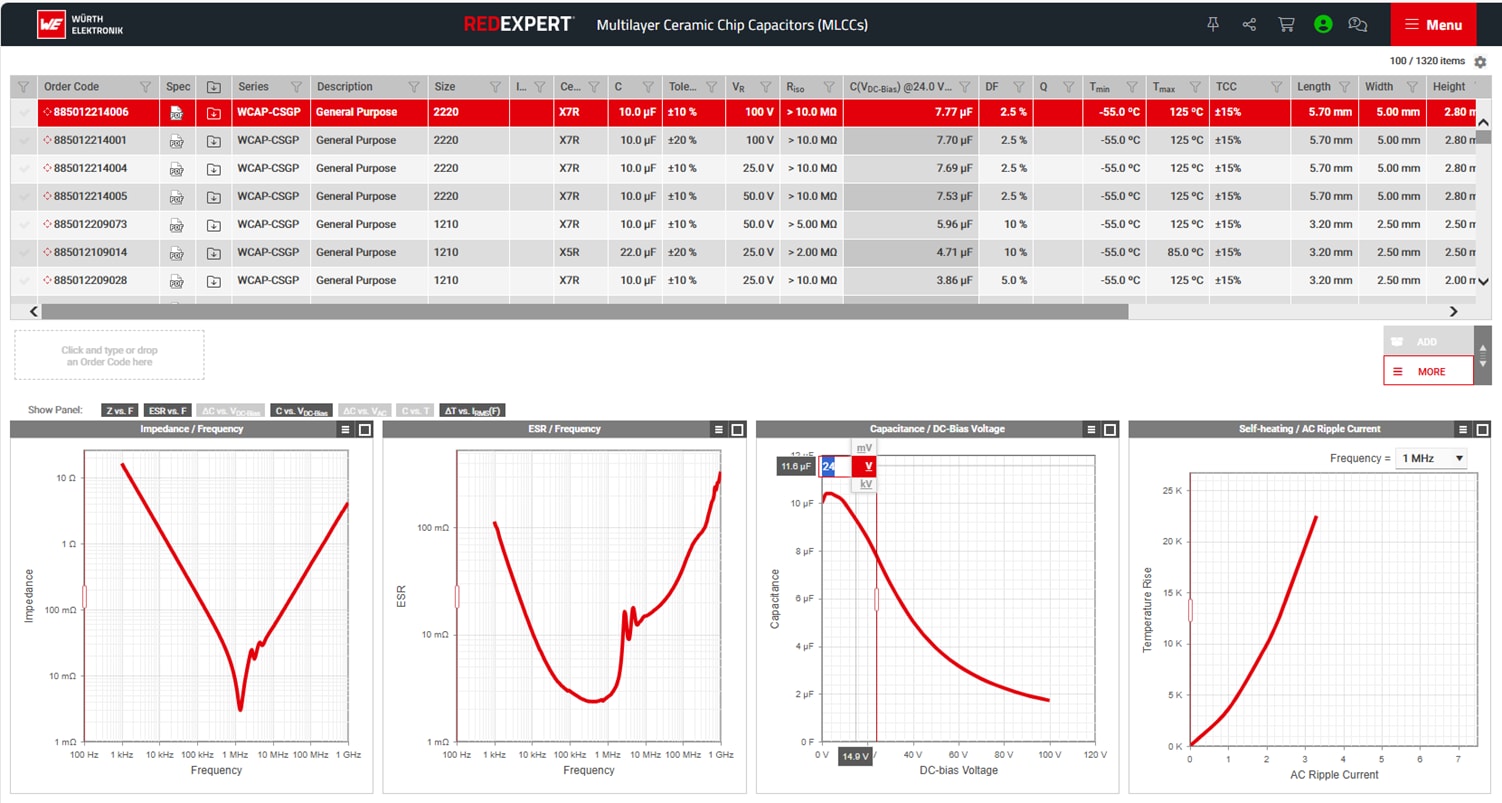Click the DC-bias voltage cursor handle
Viewport: 1502px width, 803px height.
876,599
